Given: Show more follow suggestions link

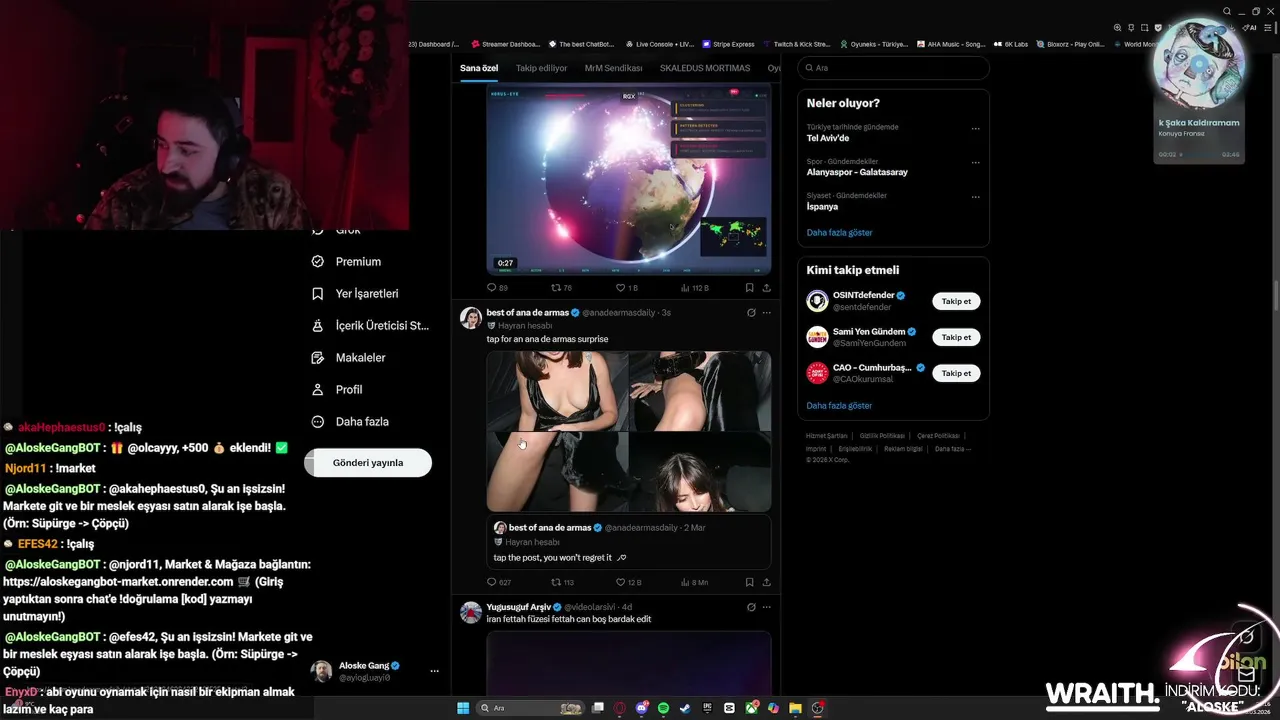Looking at the screenshot, I should tap(839, 406).
